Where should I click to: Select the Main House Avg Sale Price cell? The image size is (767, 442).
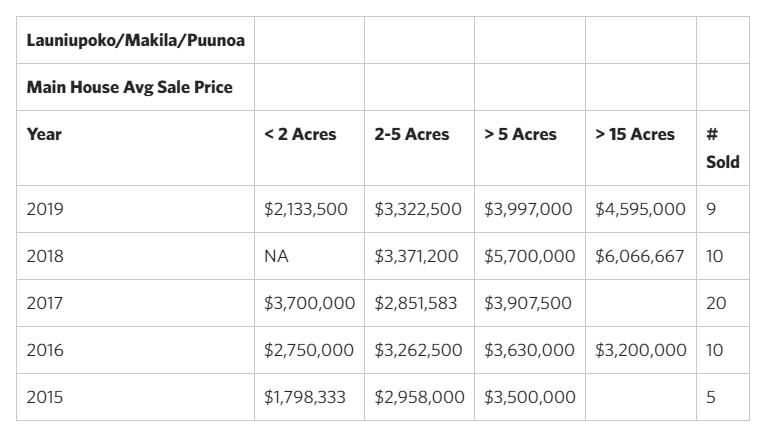[x=135, y=87]
